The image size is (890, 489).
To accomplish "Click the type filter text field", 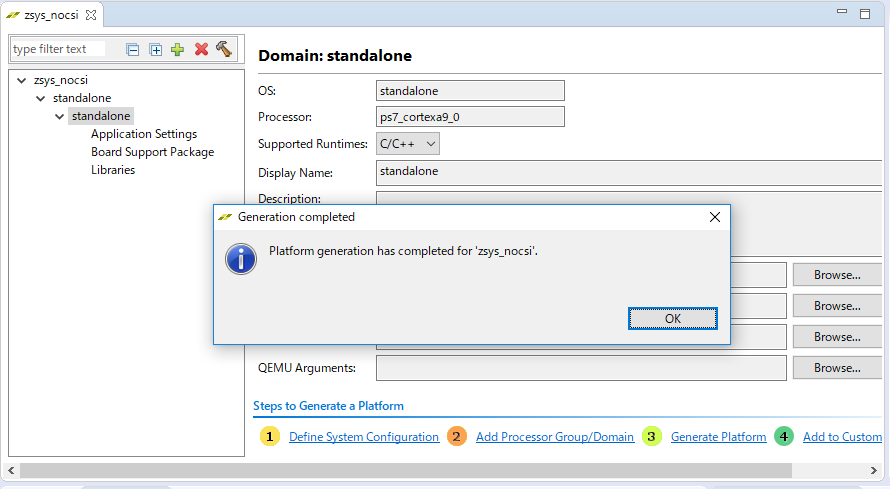I will (58, 49).
